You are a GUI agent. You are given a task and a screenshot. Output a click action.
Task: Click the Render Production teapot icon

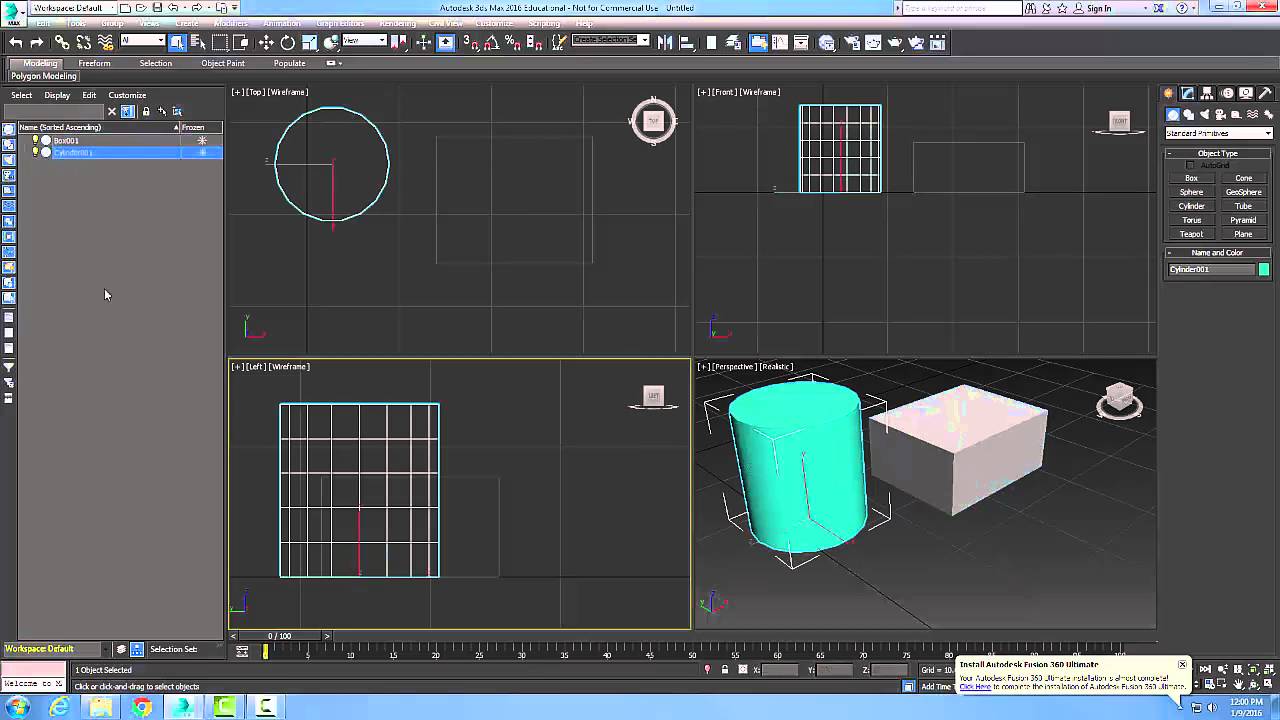point(895,42)
